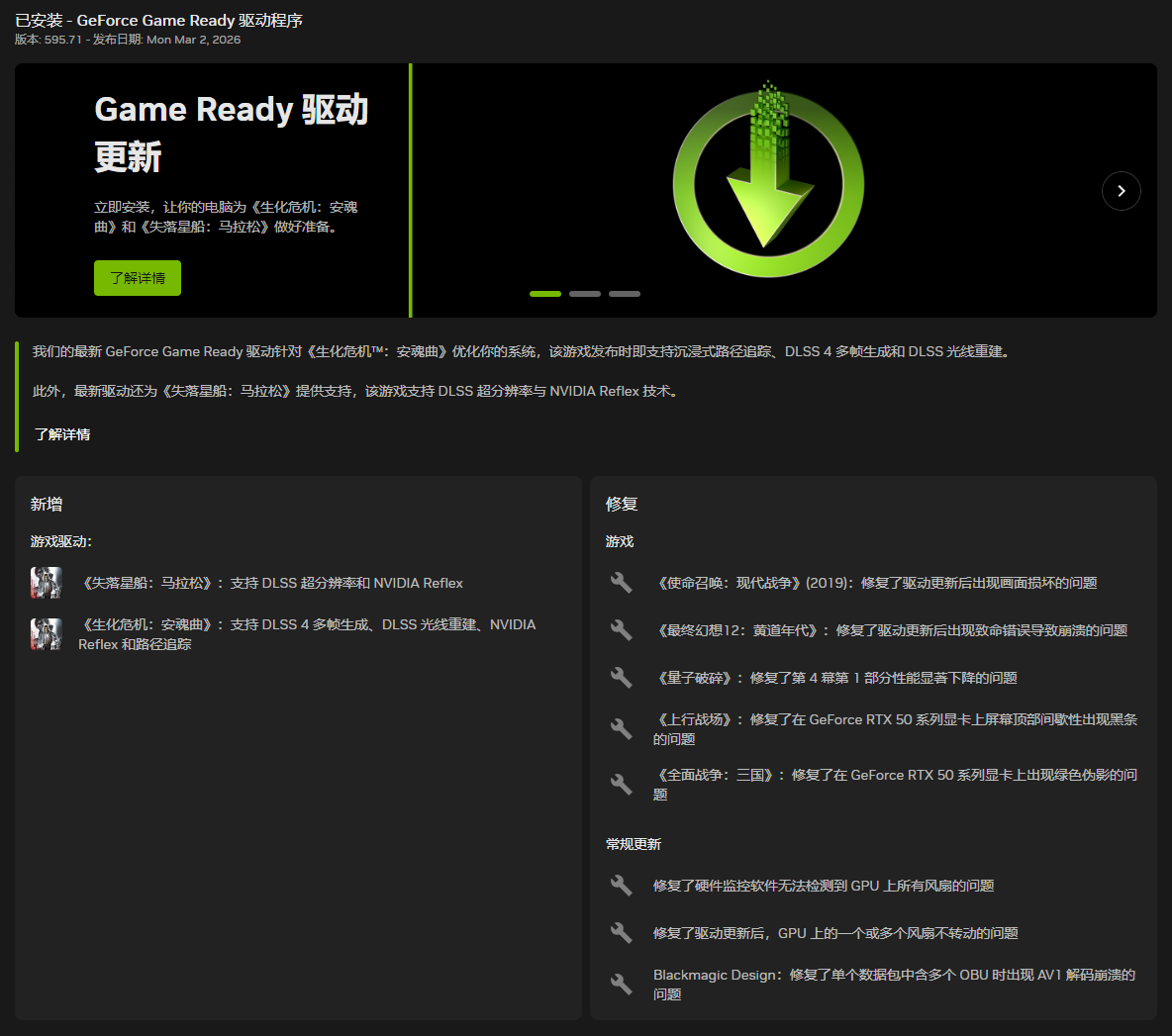
Task: Click wrench icon beside 风扇不转动 fix
Action: 621,933
